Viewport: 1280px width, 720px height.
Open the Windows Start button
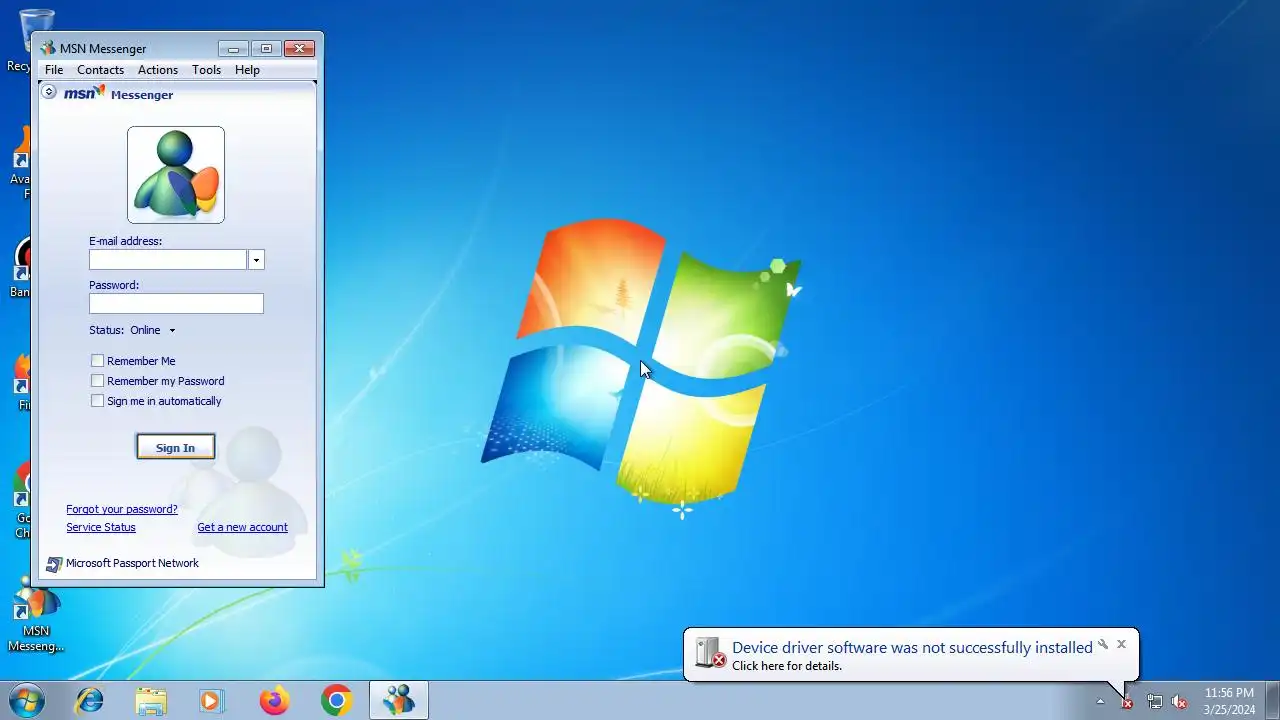pyautogui.click(x=27, y=701)
